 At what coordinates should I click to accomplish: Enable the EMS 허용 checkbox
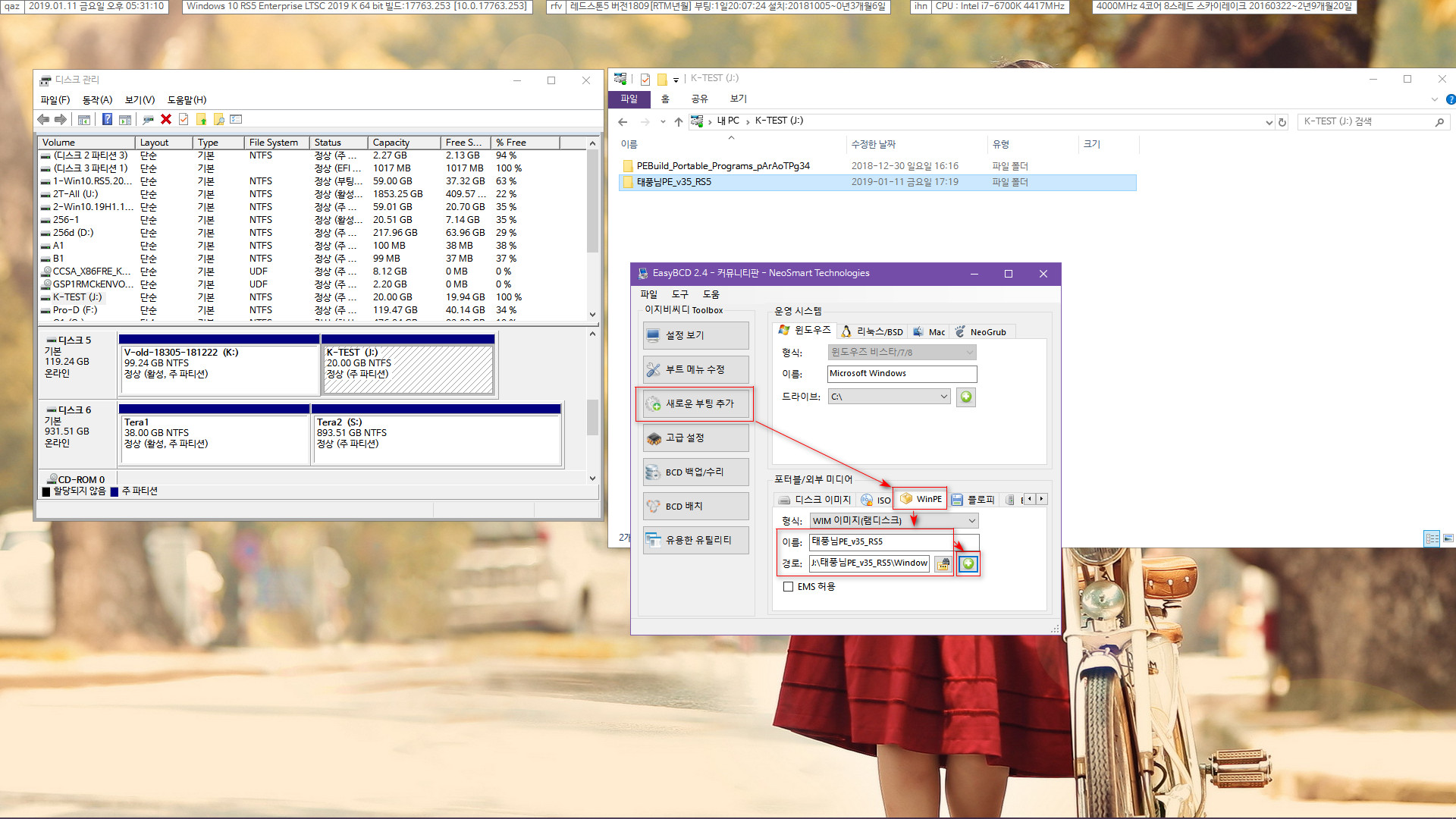point(789,586)
